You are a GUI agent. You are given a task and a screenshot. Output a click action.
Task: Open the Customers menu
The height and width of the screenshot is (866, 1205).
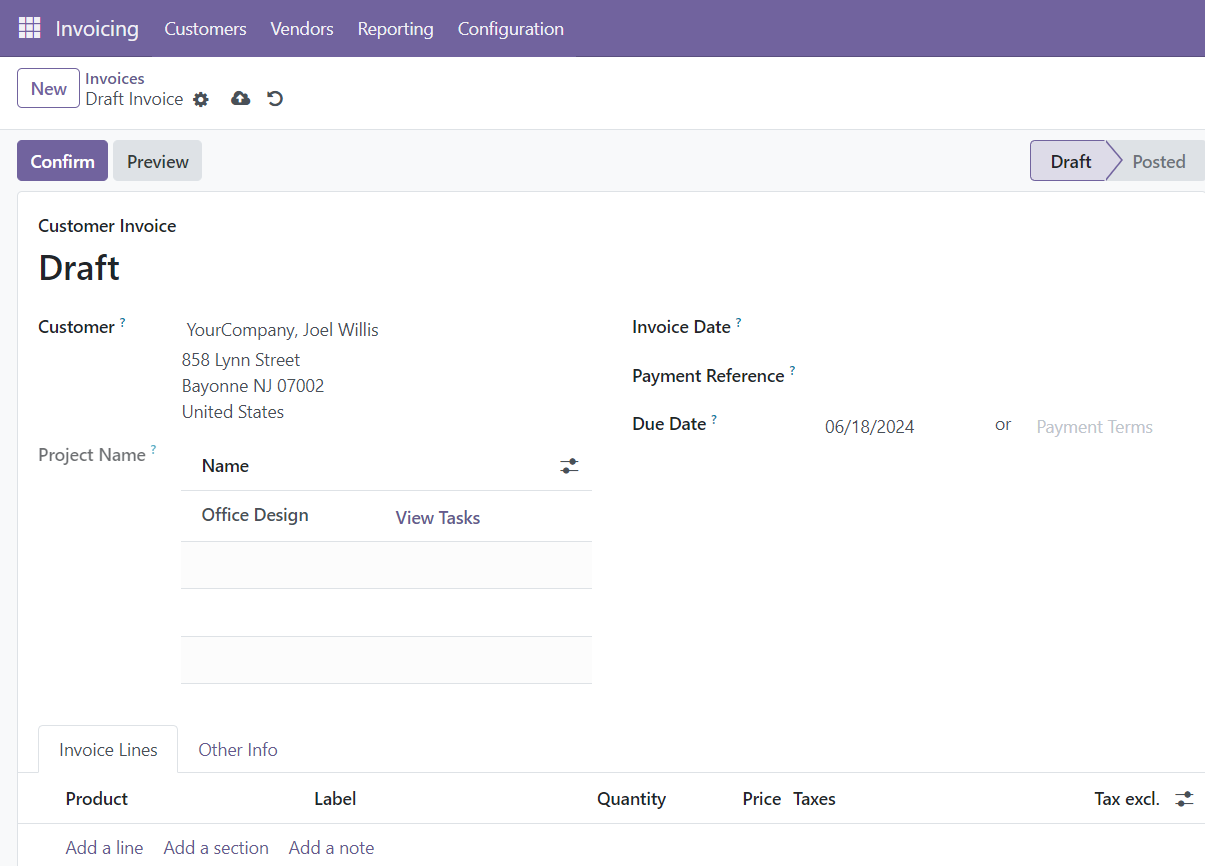[x=205, y=29]
